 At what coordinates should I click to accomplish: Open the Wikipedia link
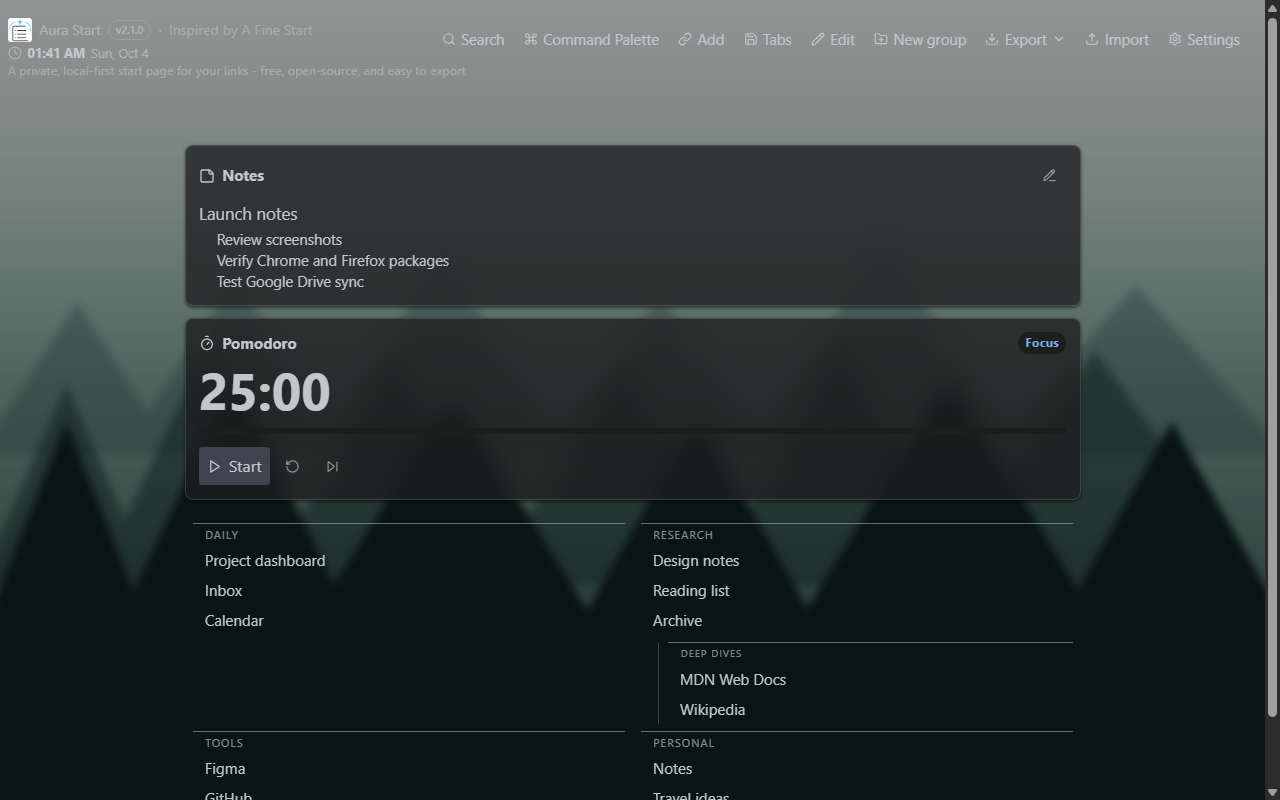712,710
